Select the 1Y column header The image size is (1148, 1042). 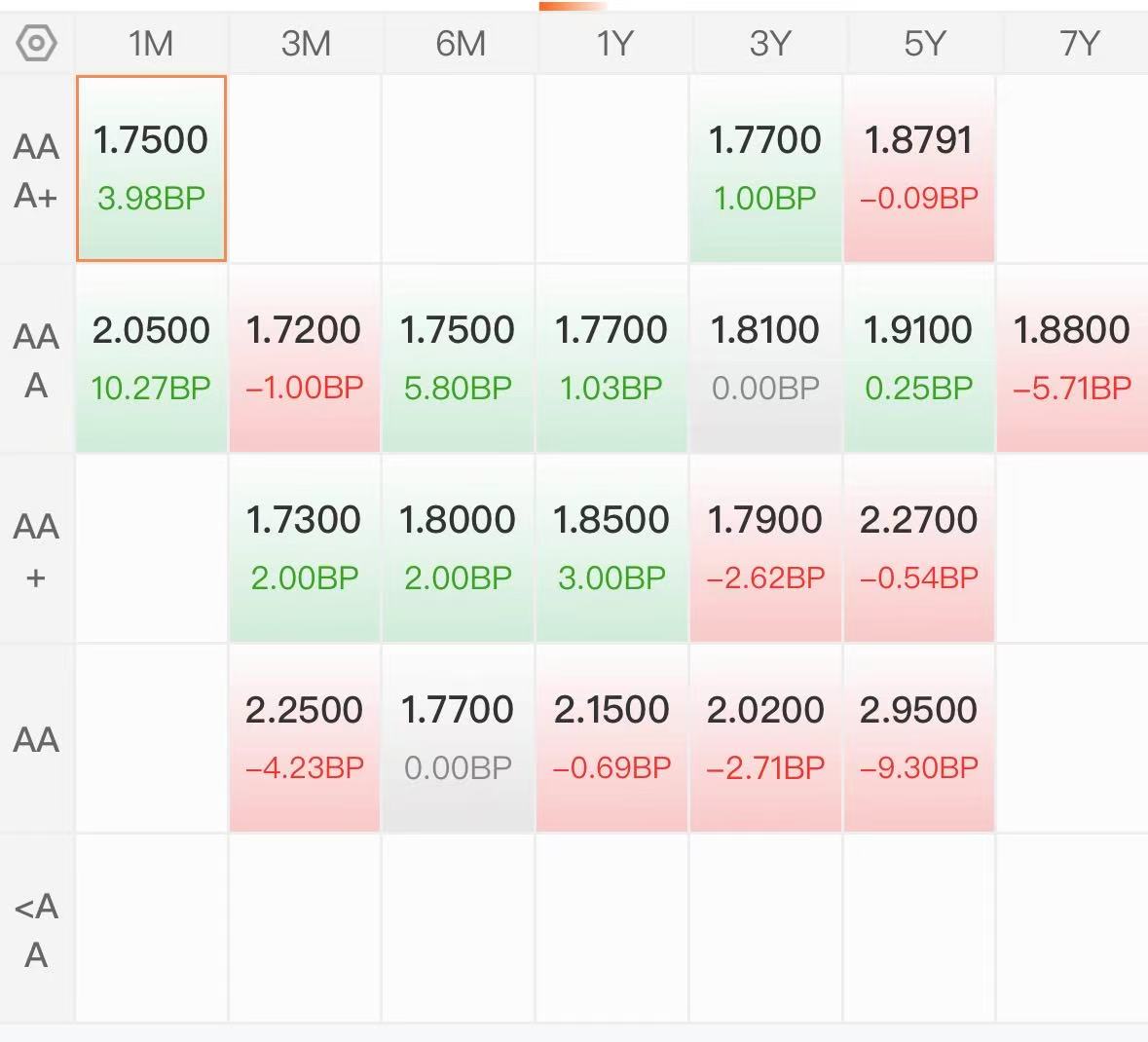click(x=612, y=43)
